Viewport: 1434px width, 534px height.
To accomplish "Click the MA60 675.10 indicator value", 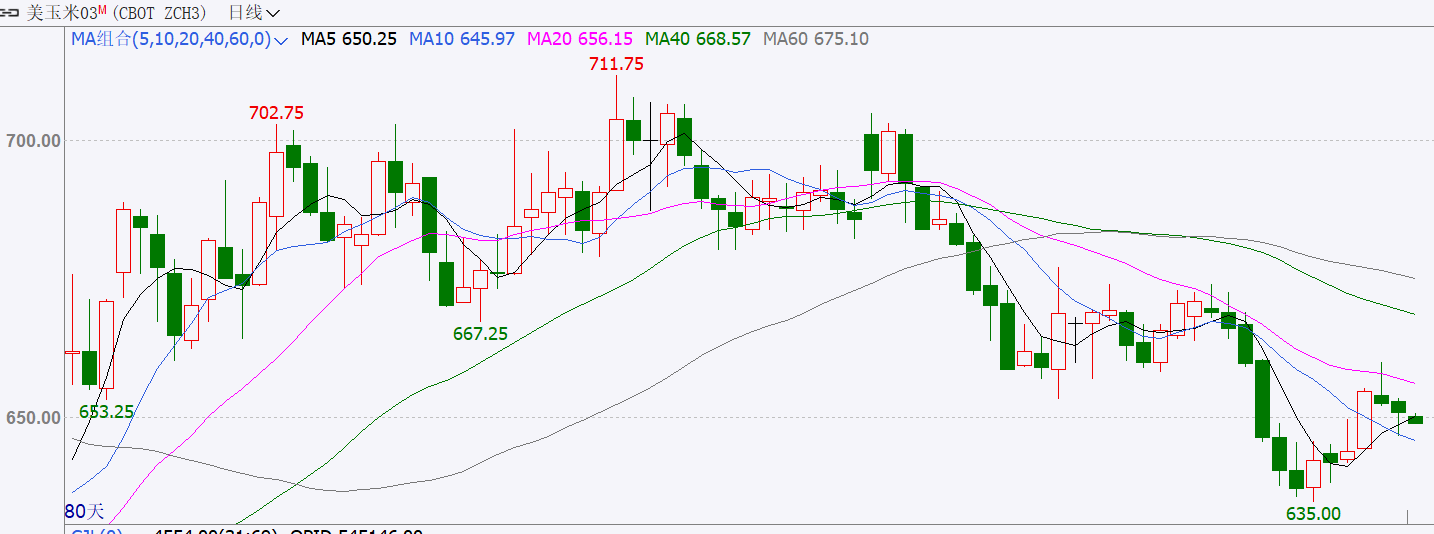I will 816,39.
